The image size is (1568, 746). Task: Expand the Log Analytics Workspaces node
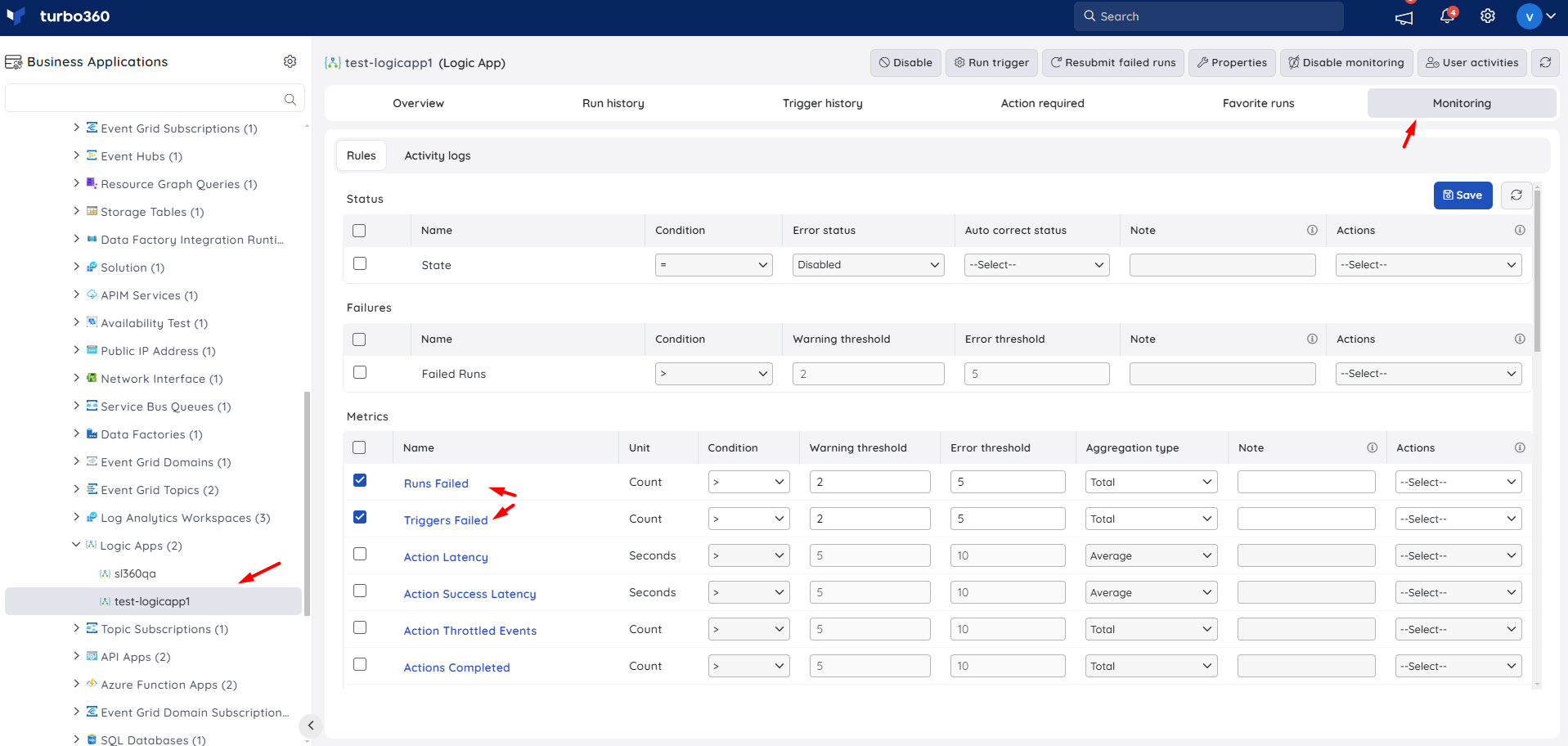point(76,517)
